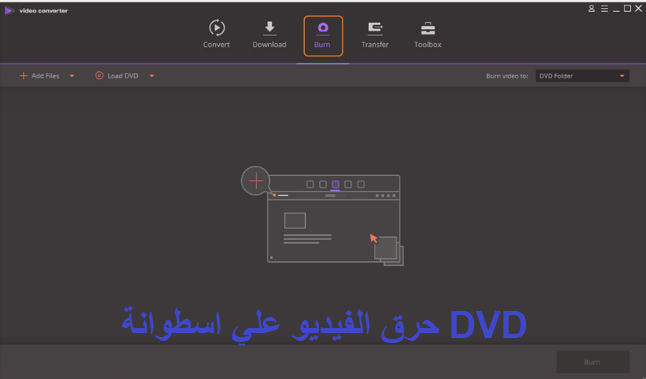
Task: Click the red plus Add Files icon
Action: click(x=23, y=75)
